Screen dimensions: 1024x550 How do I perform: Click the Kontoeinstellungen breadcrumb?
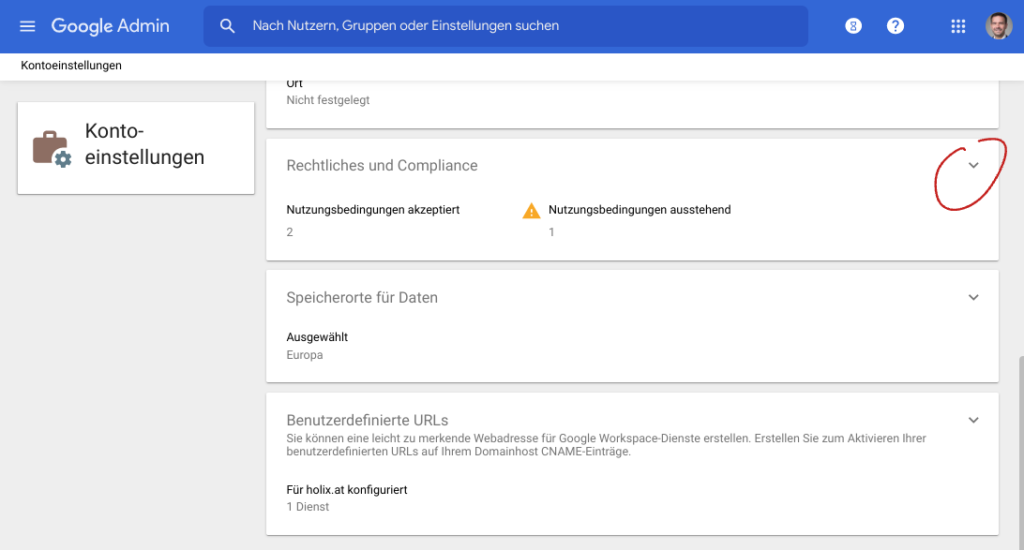(x=71, y=66)
